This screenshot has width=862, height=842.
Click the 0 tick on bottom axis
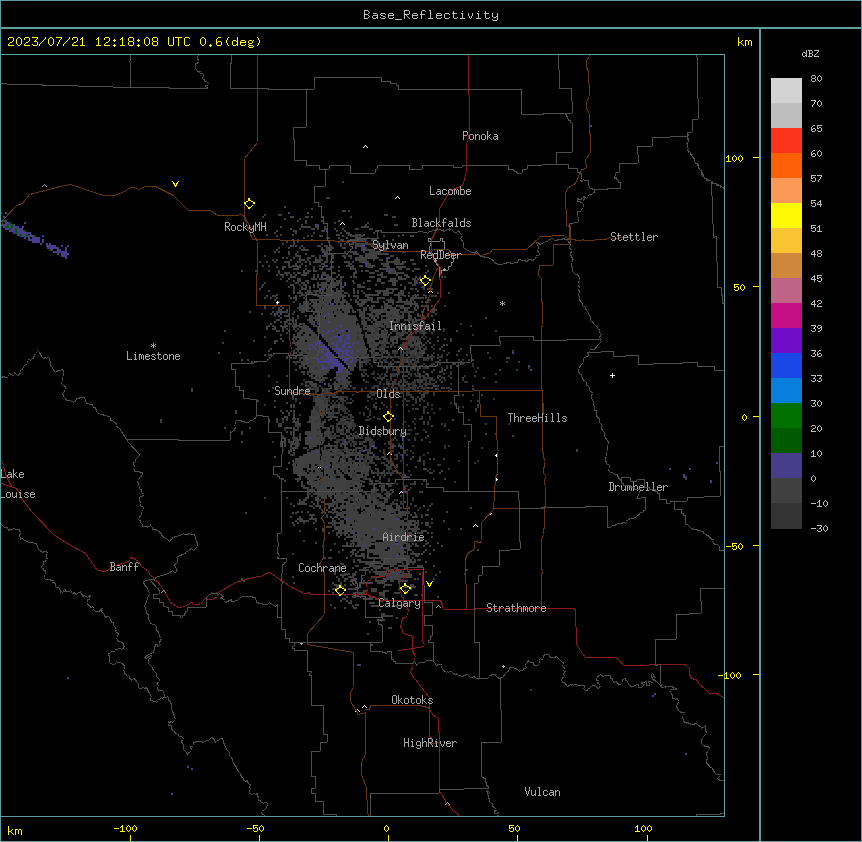click(x=386, y=828)
